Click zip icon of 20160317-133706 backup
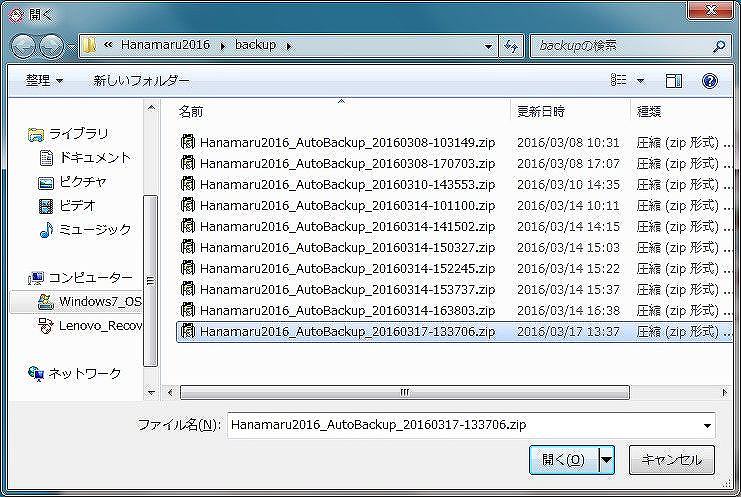741x497 pixels. 188,331
